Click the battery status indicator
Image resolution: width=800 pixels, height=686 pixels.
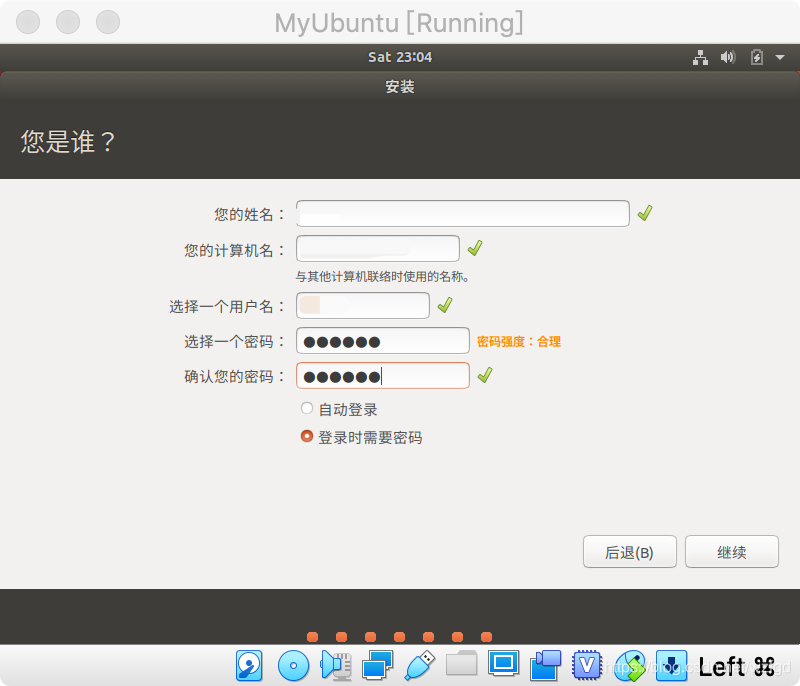(x=757, y=57)
